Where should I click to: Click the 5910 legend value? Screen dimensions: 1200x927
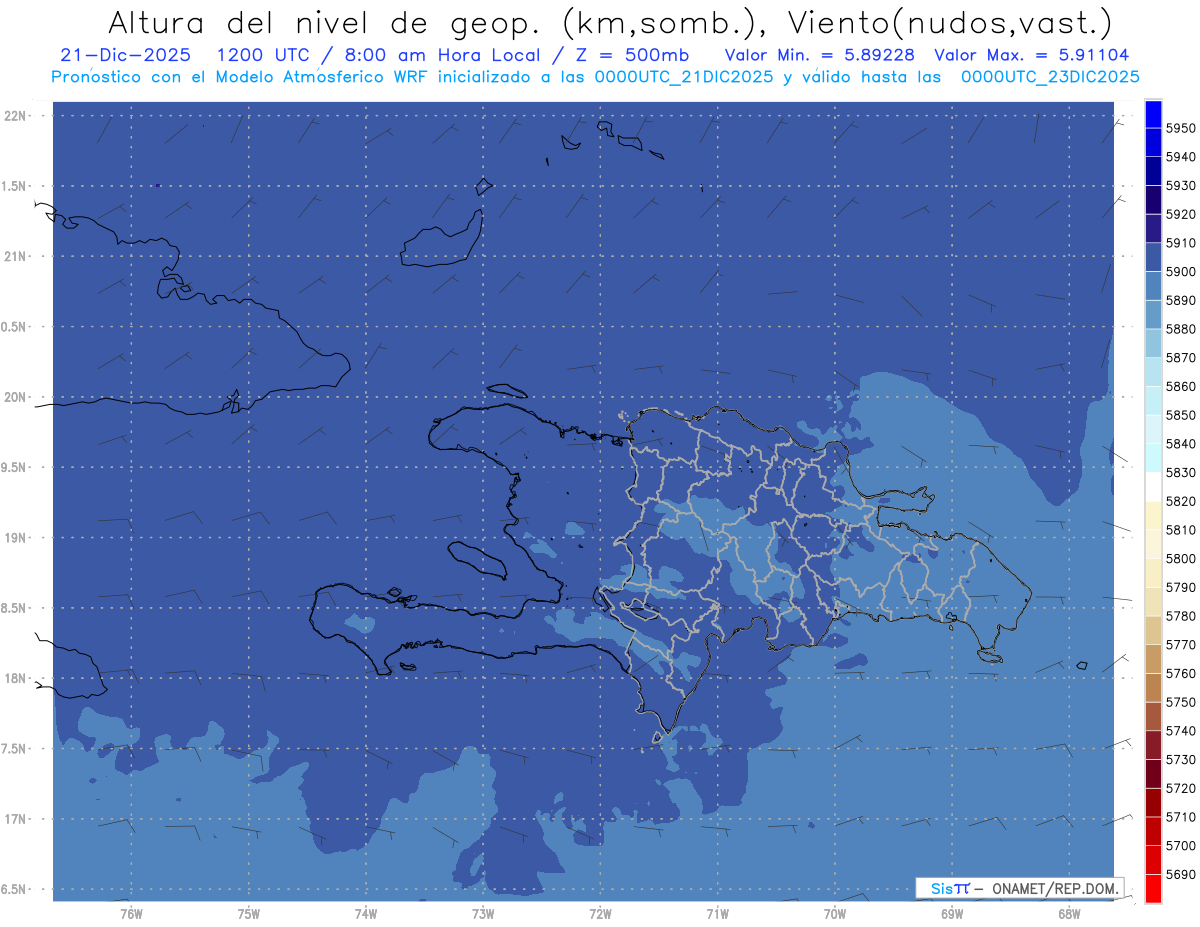click(x=1180, y=243)
